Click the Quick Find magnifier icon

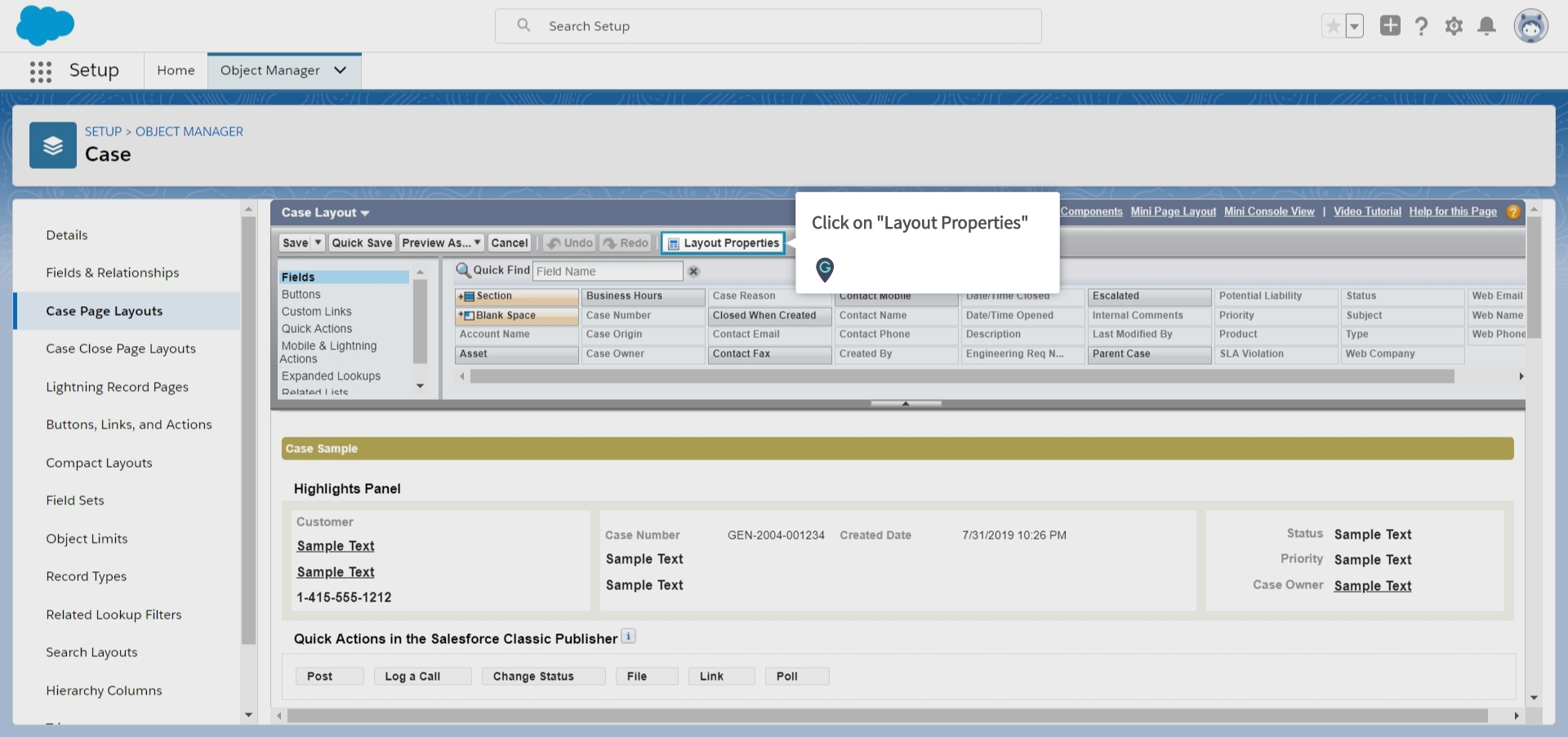click(463, 270)
